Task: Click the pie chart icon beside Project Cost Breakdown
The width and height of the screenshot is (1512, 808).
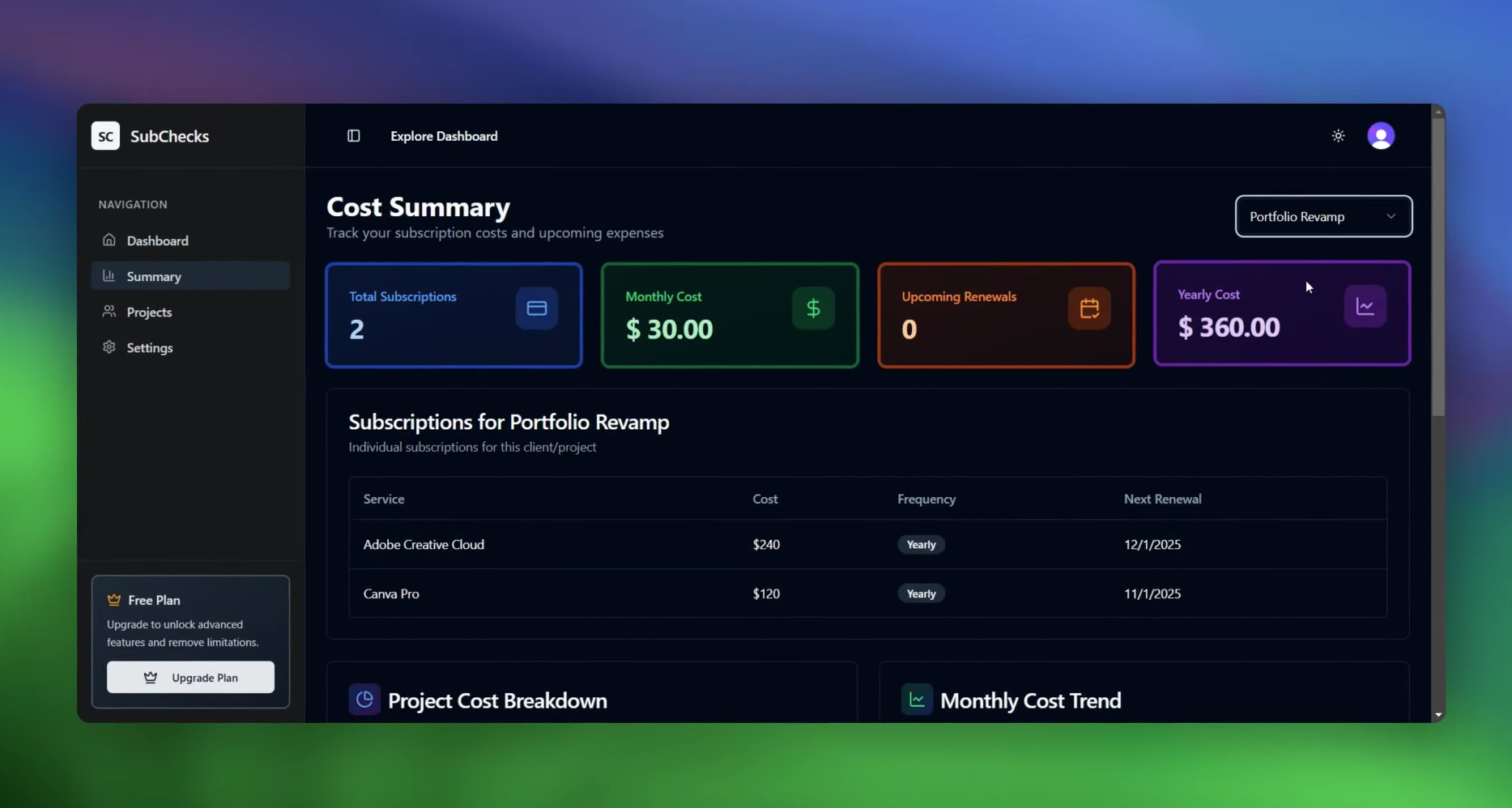Action: pyautogui.click(x=364, y=700)
